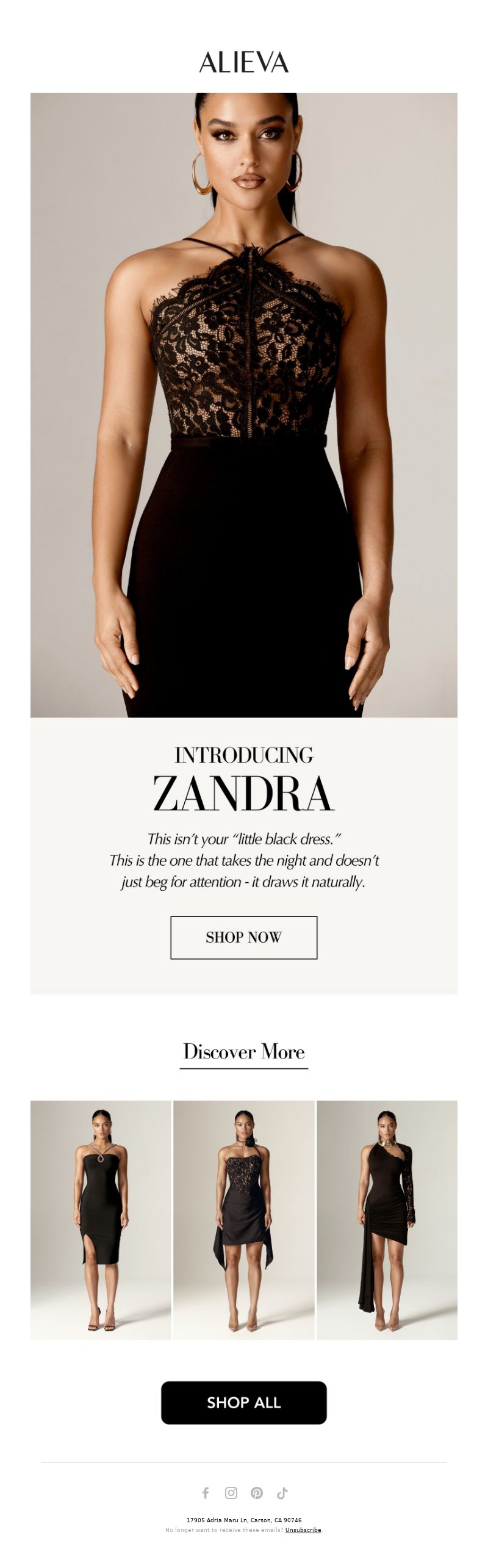Click the model's gold hoop earring
This screenshot has width=488, height=1568.
[201, 173]
